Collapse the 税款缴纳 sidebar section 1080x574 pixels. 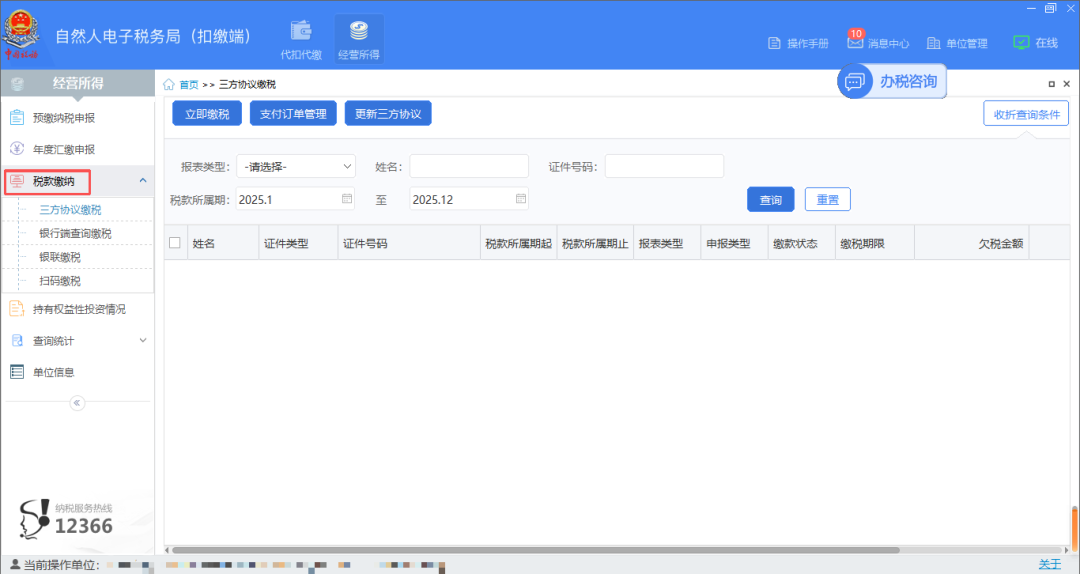[142, 181]
